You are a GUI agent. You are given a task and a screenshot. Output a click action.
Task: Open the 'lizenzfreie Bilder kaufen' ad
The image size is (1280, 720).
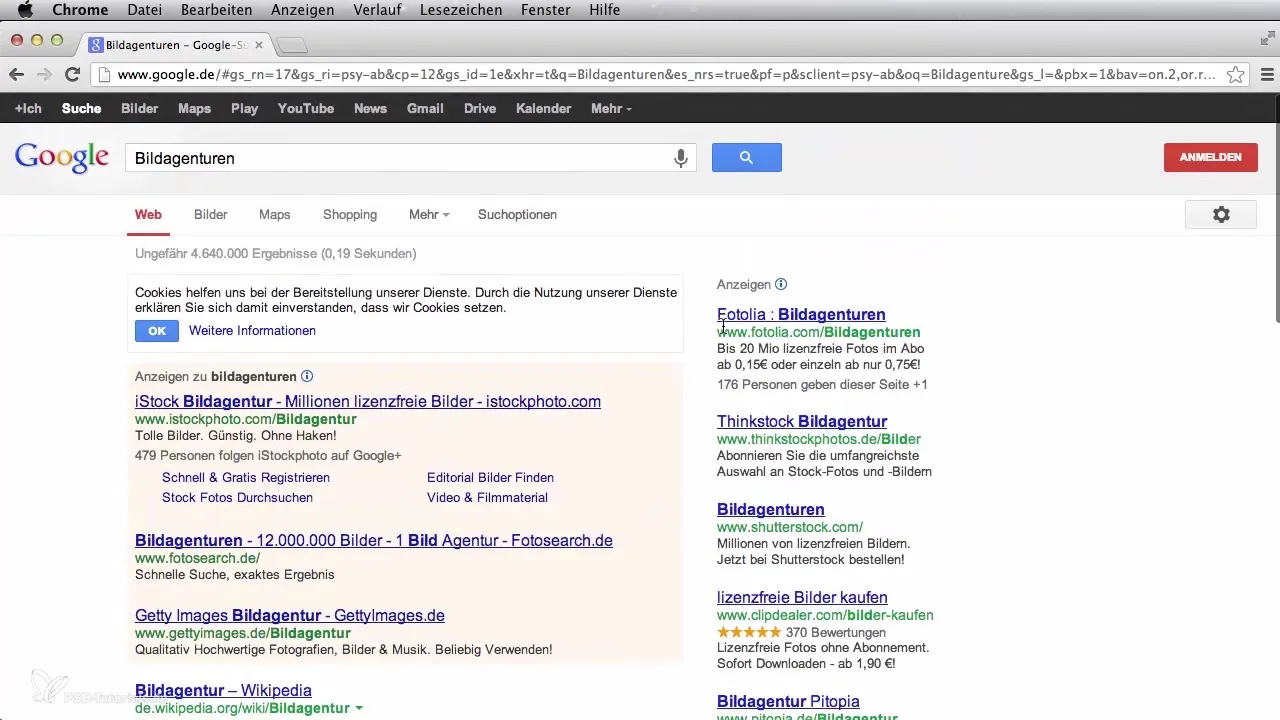click(x=802, y=598)
